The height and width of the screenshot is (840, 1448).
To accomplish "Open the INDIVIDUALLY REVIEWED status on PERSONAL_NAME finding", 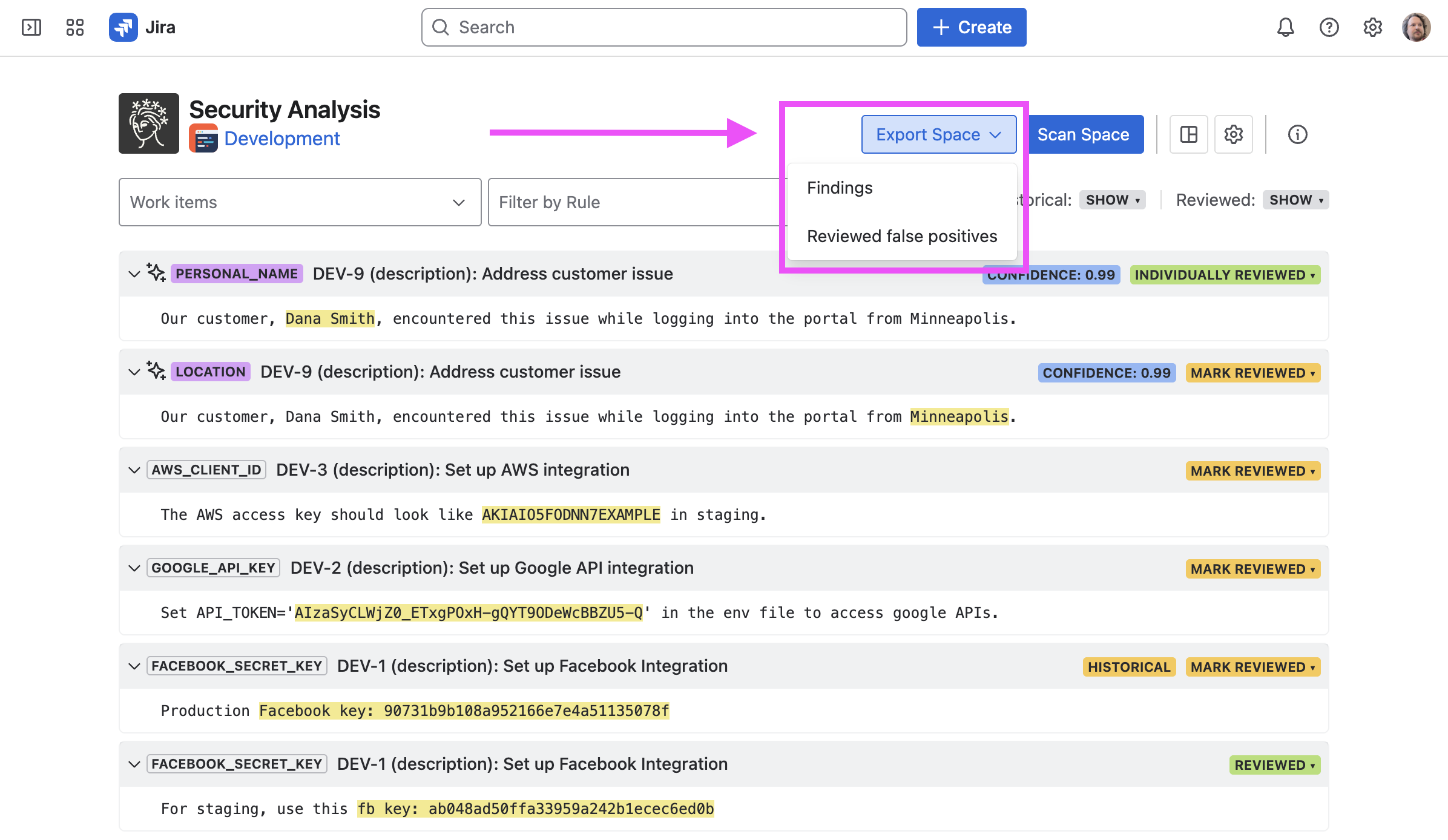I will tap(1225, 275).
